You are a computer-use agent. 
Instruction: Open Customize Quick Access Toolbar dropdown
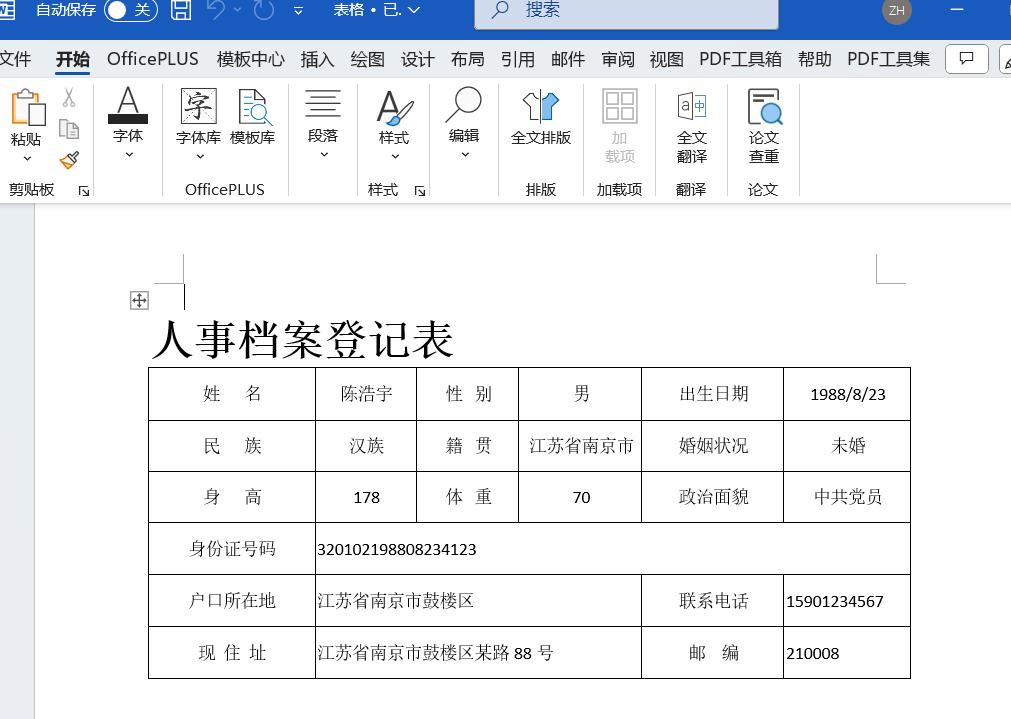(x=298, y=10)
